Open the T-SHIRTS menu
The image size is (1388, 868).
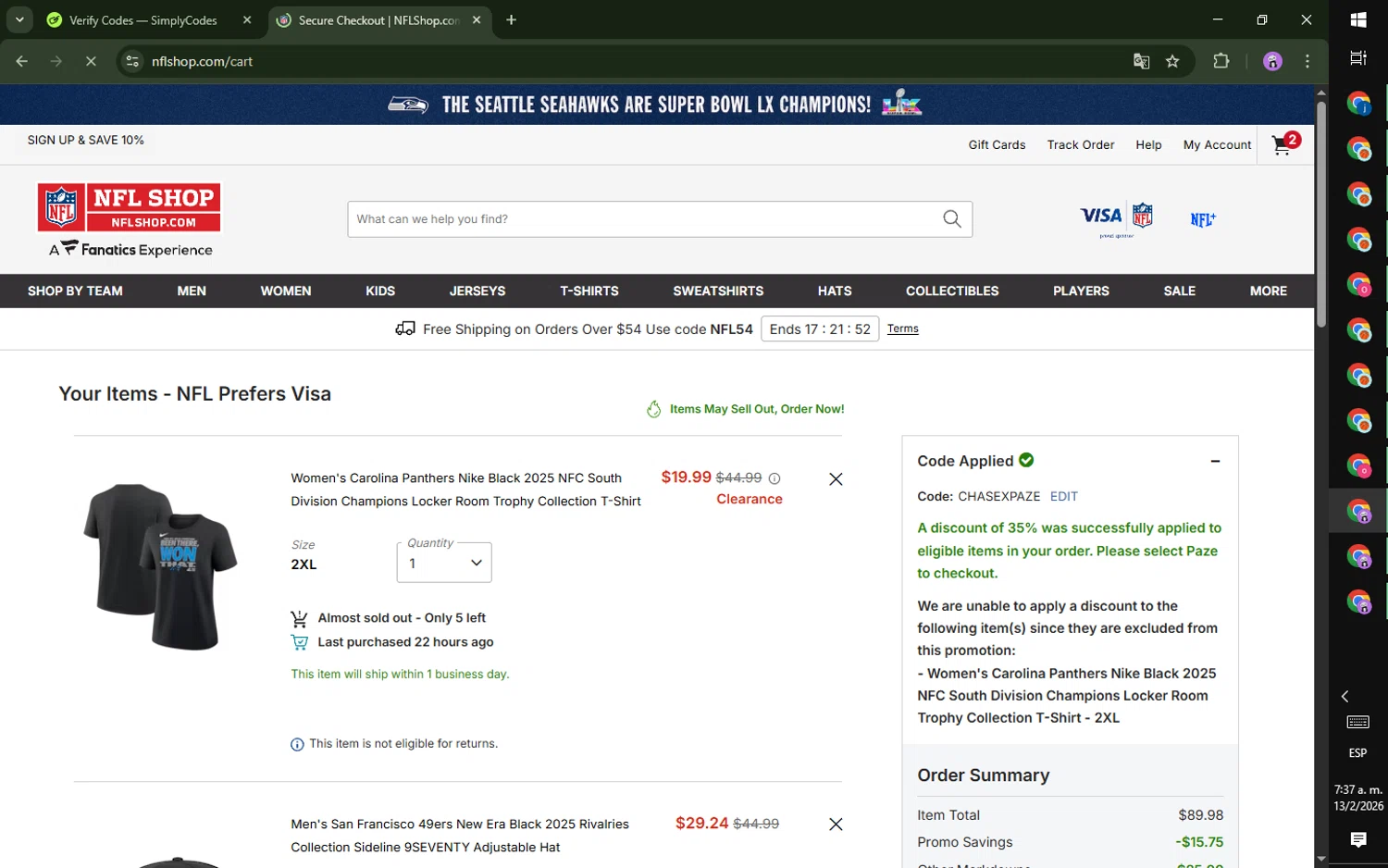click(x=589, y=291)
